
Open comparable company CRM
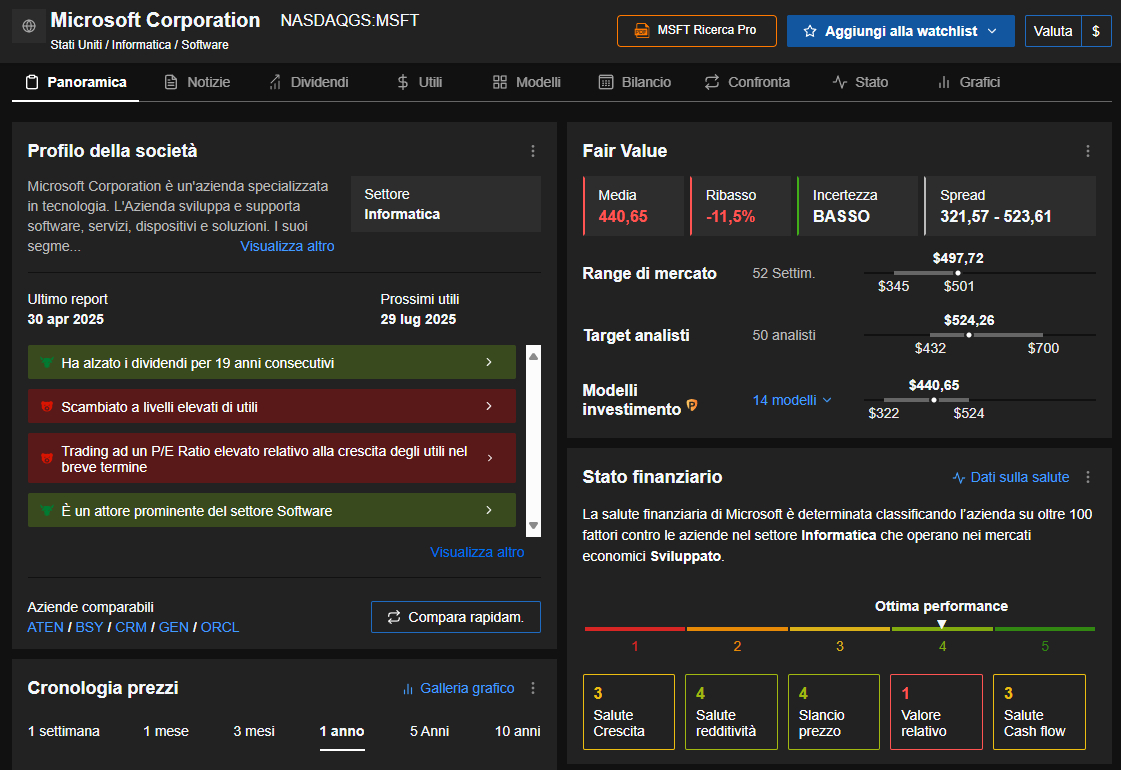click(131, 627)
